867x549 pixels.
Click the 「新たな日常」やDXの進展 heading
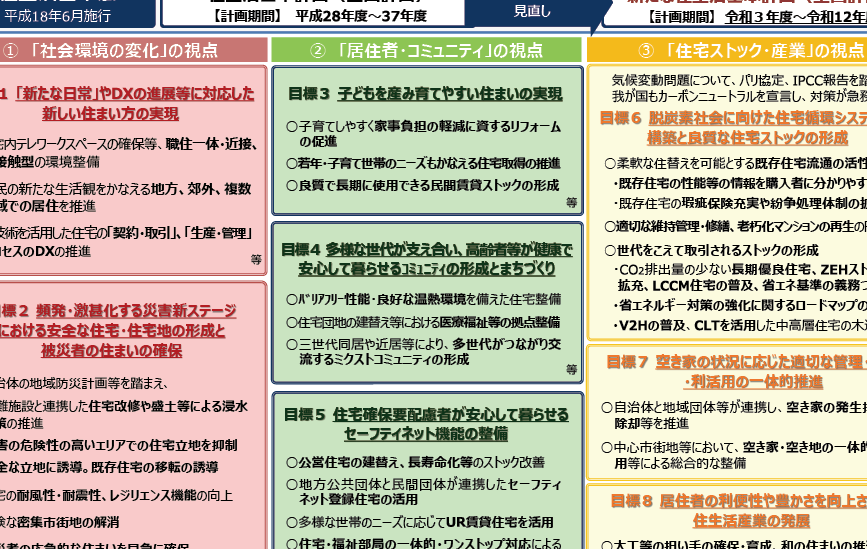[128, 103]
